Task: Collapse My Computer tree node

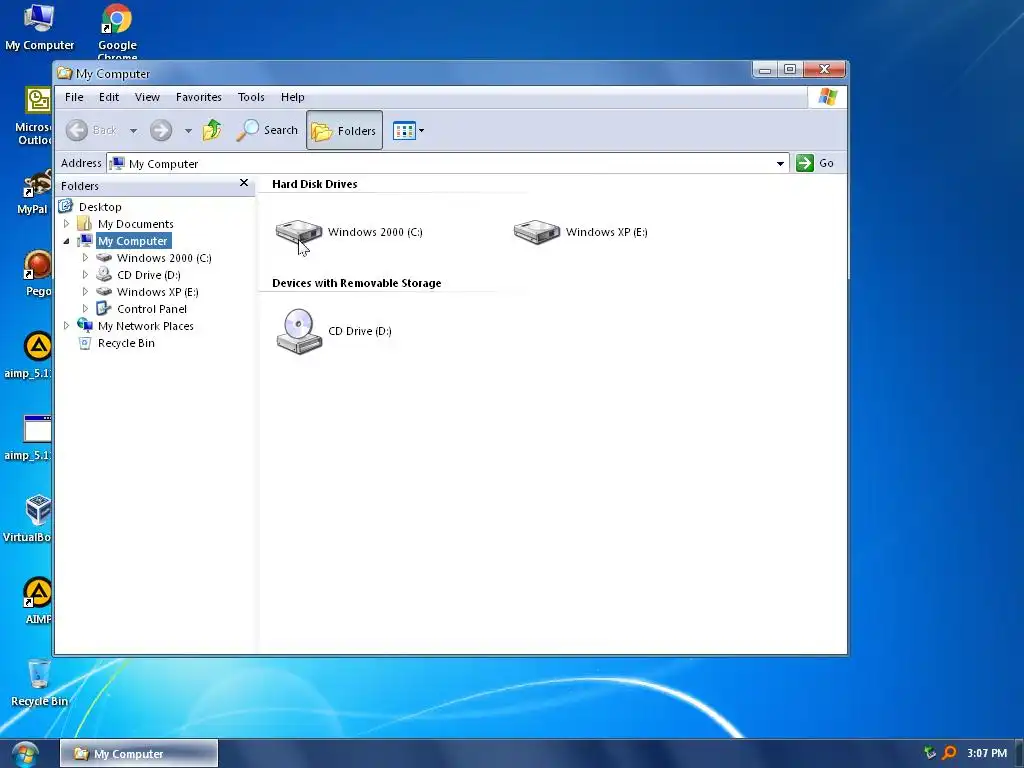Action: tap(66, 241)
